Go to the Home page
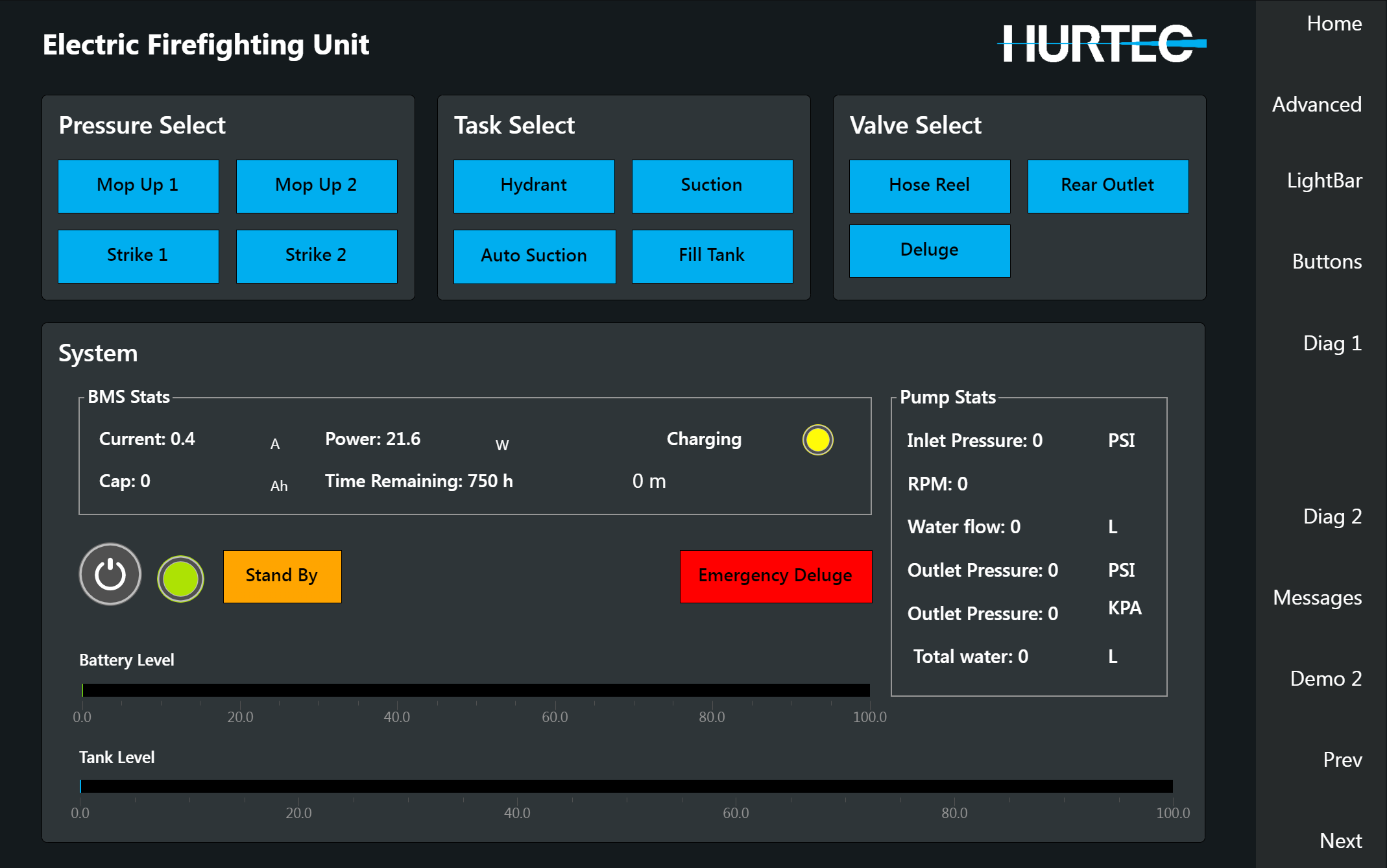1387x868 pixels. tap(1334, 24)
